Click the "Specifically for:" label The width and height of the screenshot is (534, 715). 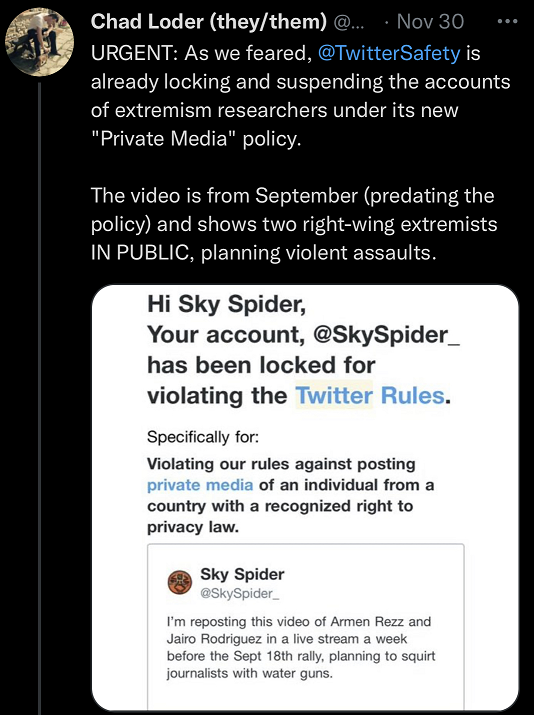tap(202, 437)
